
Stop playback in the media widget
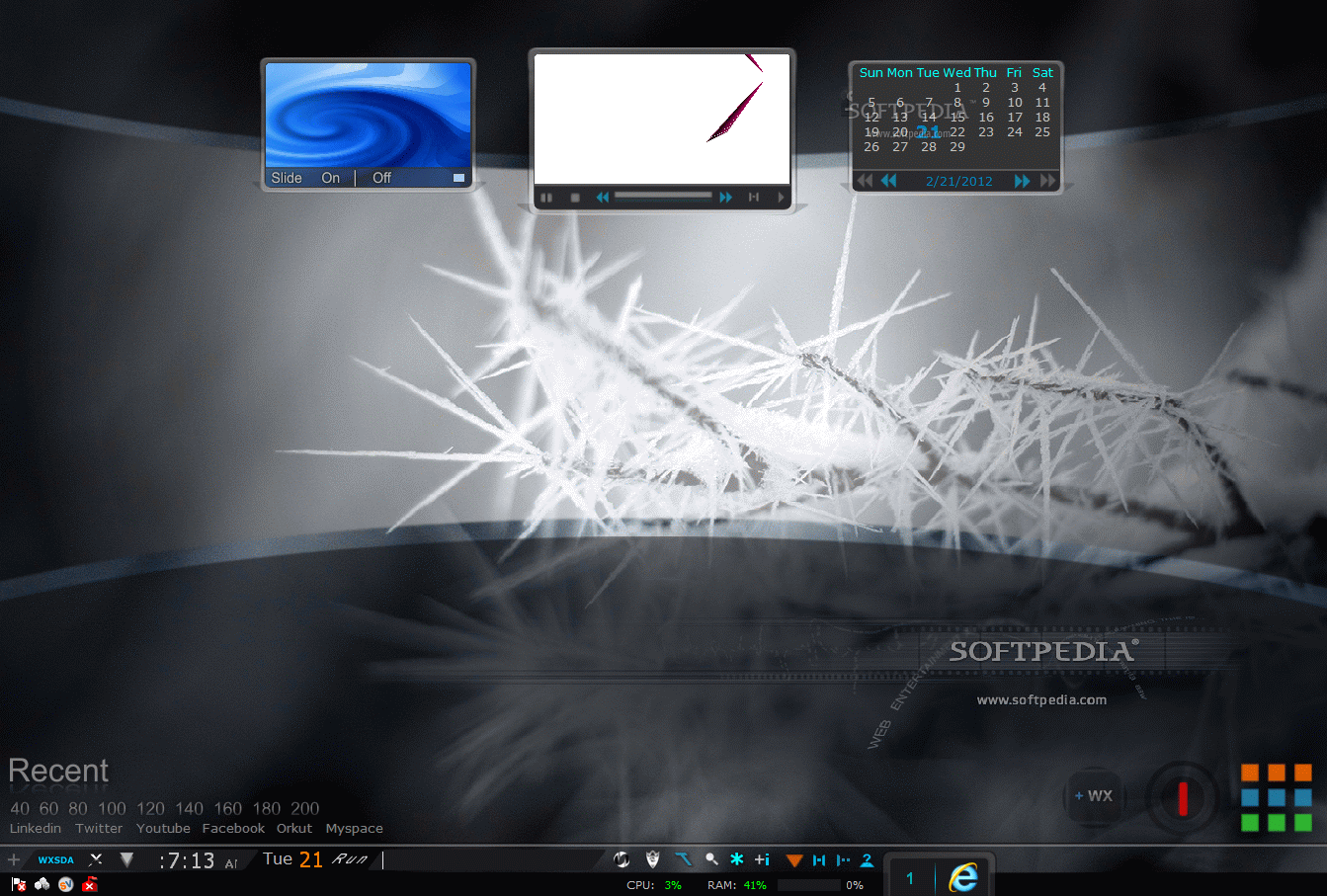575,198
